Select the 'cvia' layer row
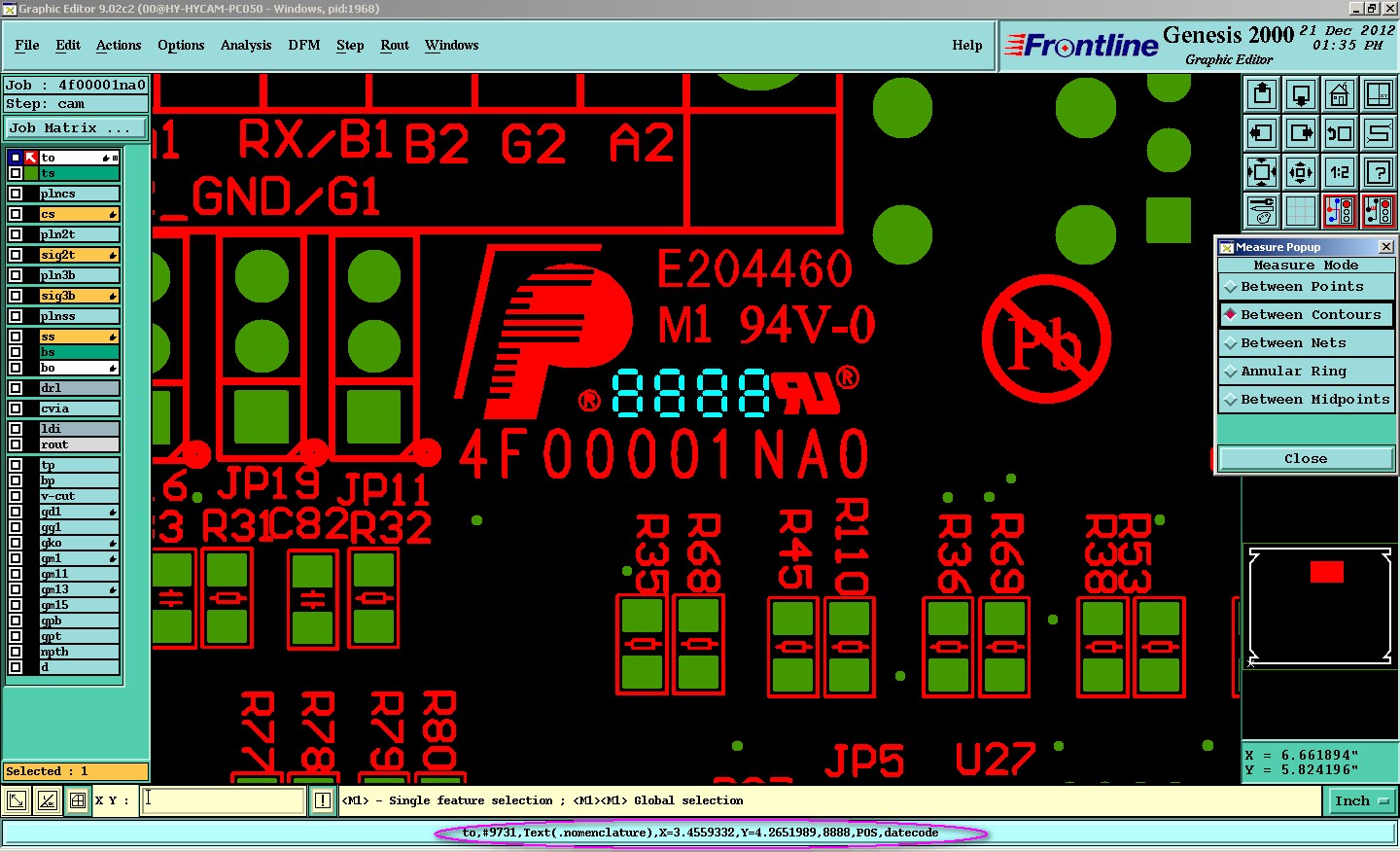The height and width of the screenshot is (852, 1400). [x=80, y=408]
